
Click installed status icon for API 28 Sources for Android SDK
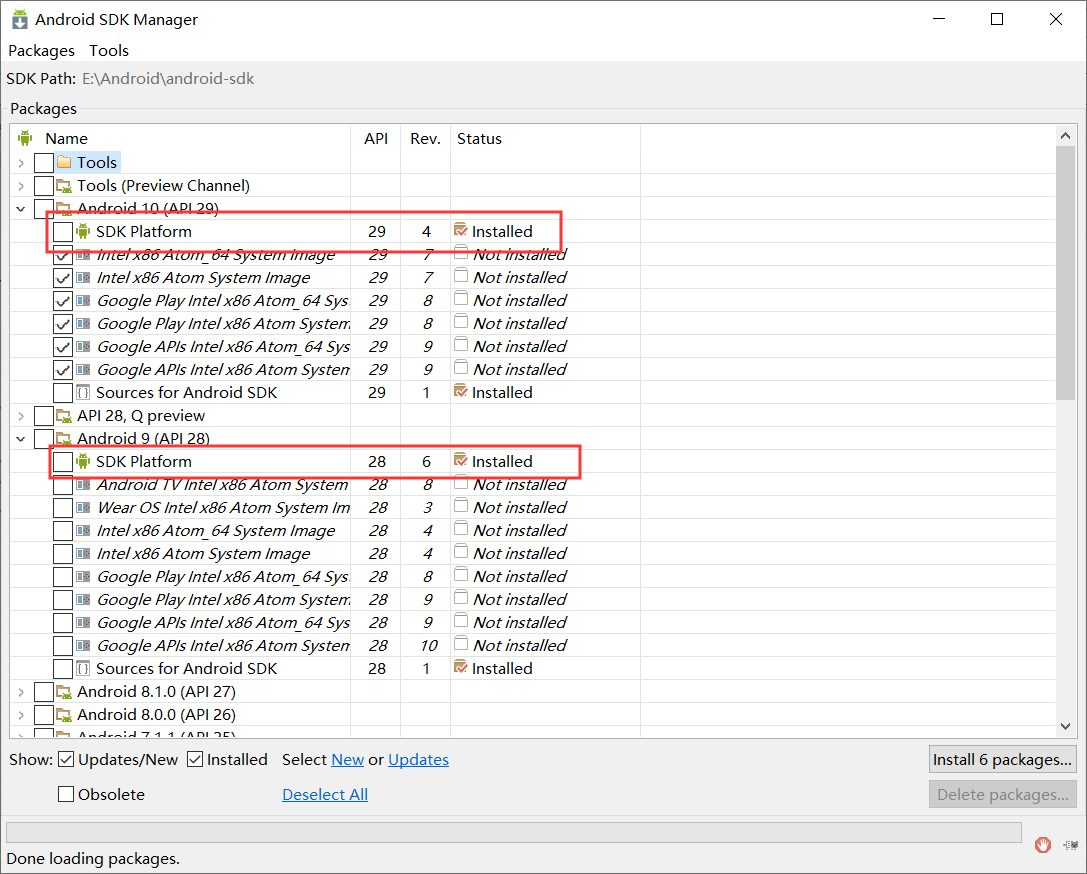pyautogui.click(x=460, y=667)
